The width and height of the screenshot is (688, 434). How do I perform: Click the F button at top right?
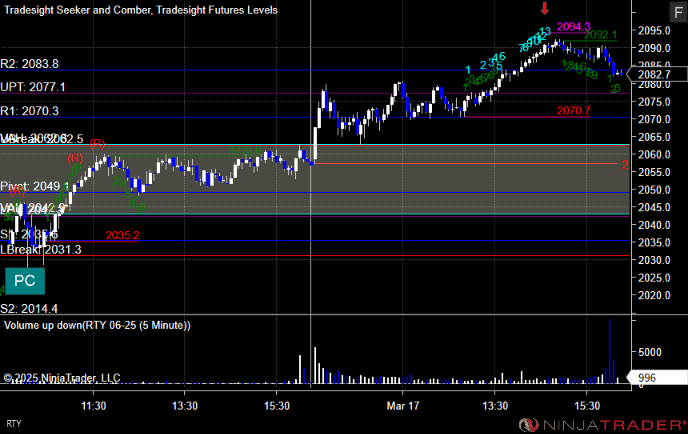pos(677,12)
